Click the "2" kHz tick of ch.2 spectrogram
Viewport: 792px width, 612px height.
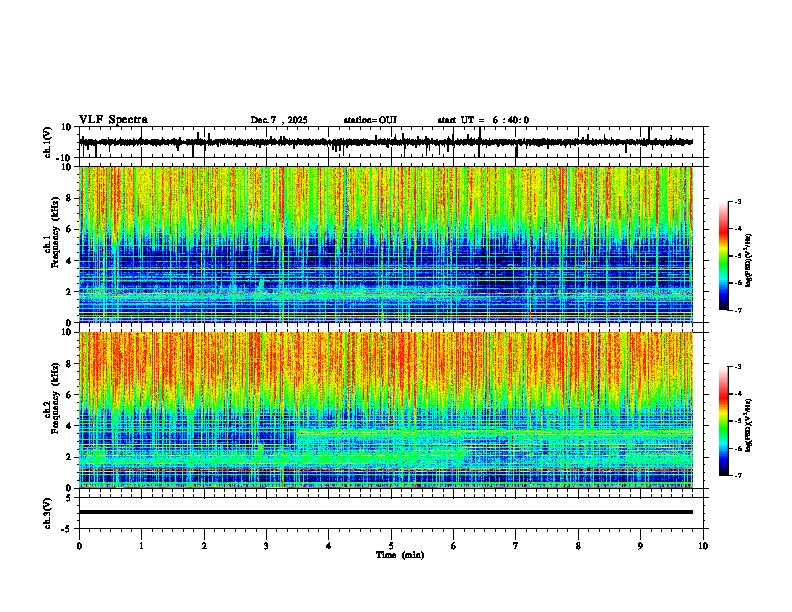click(x=69, y=457)
